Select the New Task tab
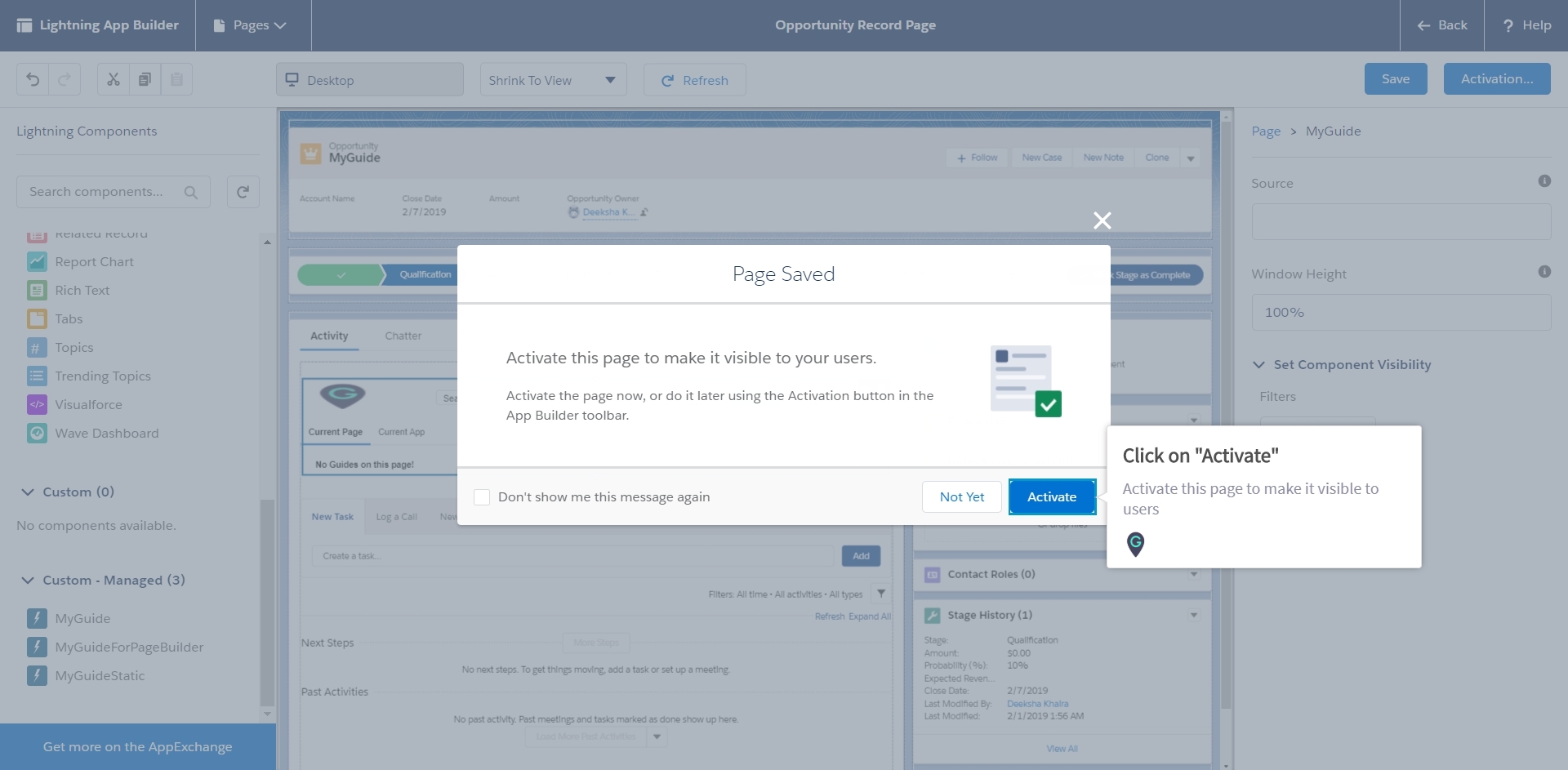1568x770 pixels. point(332,517)
